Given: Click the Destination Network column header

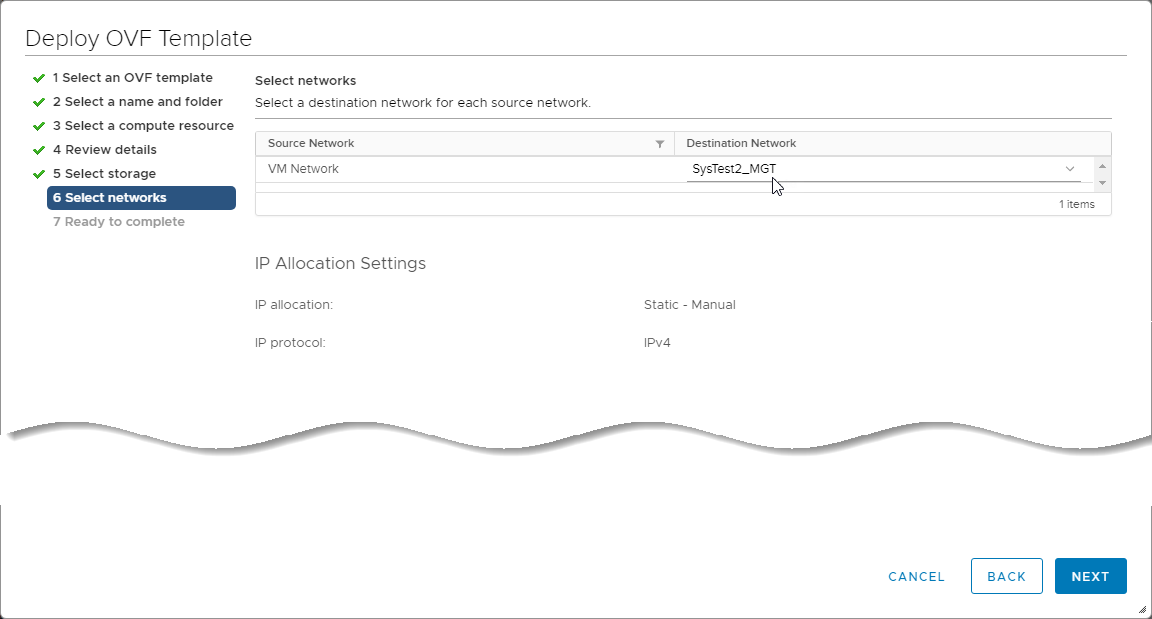Looking at the screenshot, I should click(x=741, y=144).
